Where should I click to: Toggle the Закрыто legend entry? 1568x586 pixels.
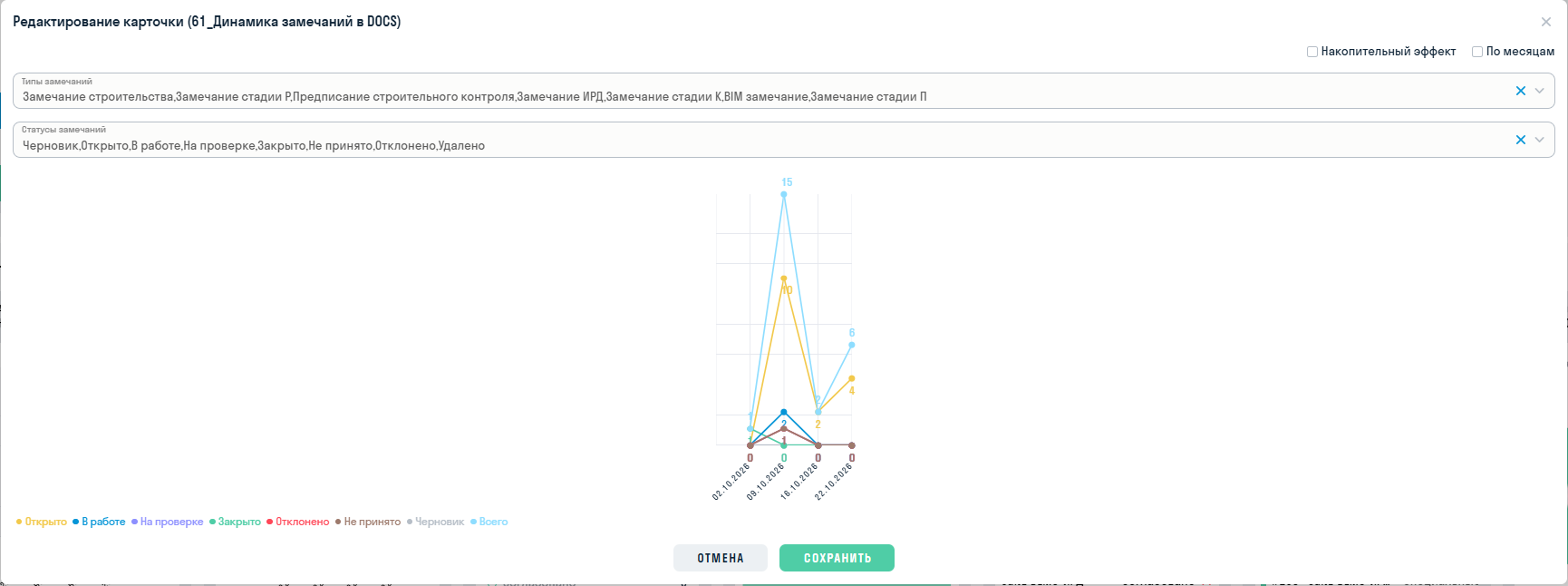point(235,522)
